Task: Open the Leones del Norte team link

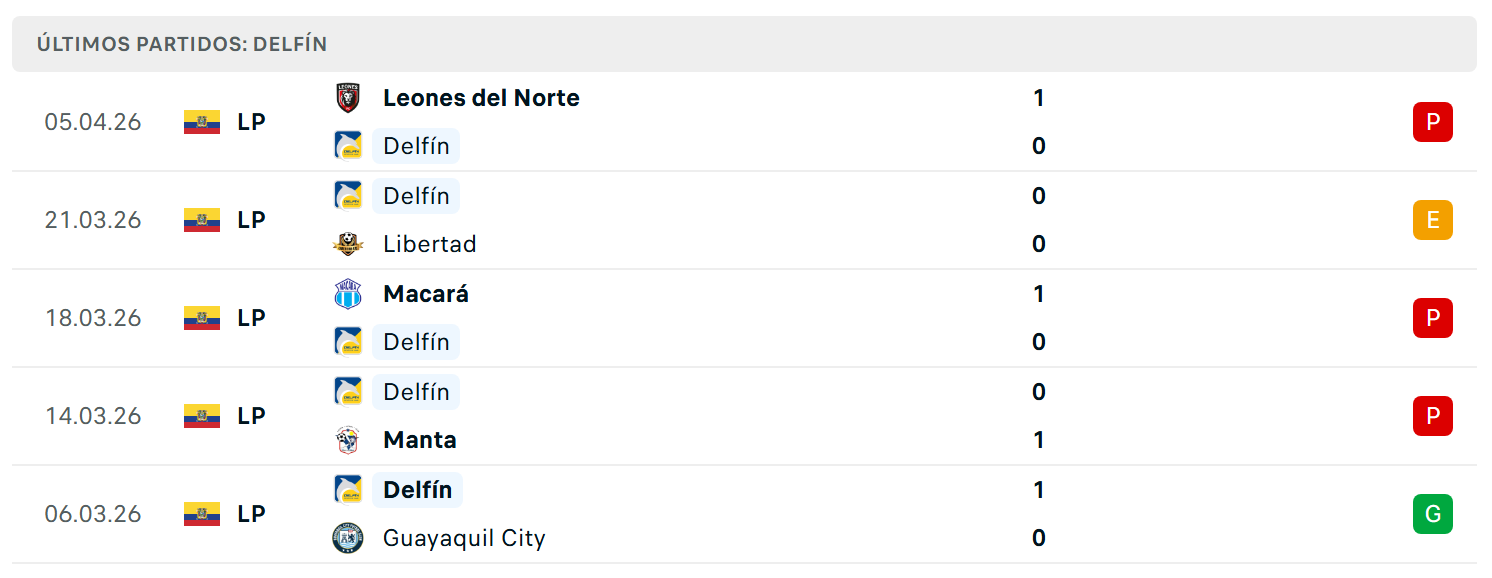Action: click(x=481, y=98)
